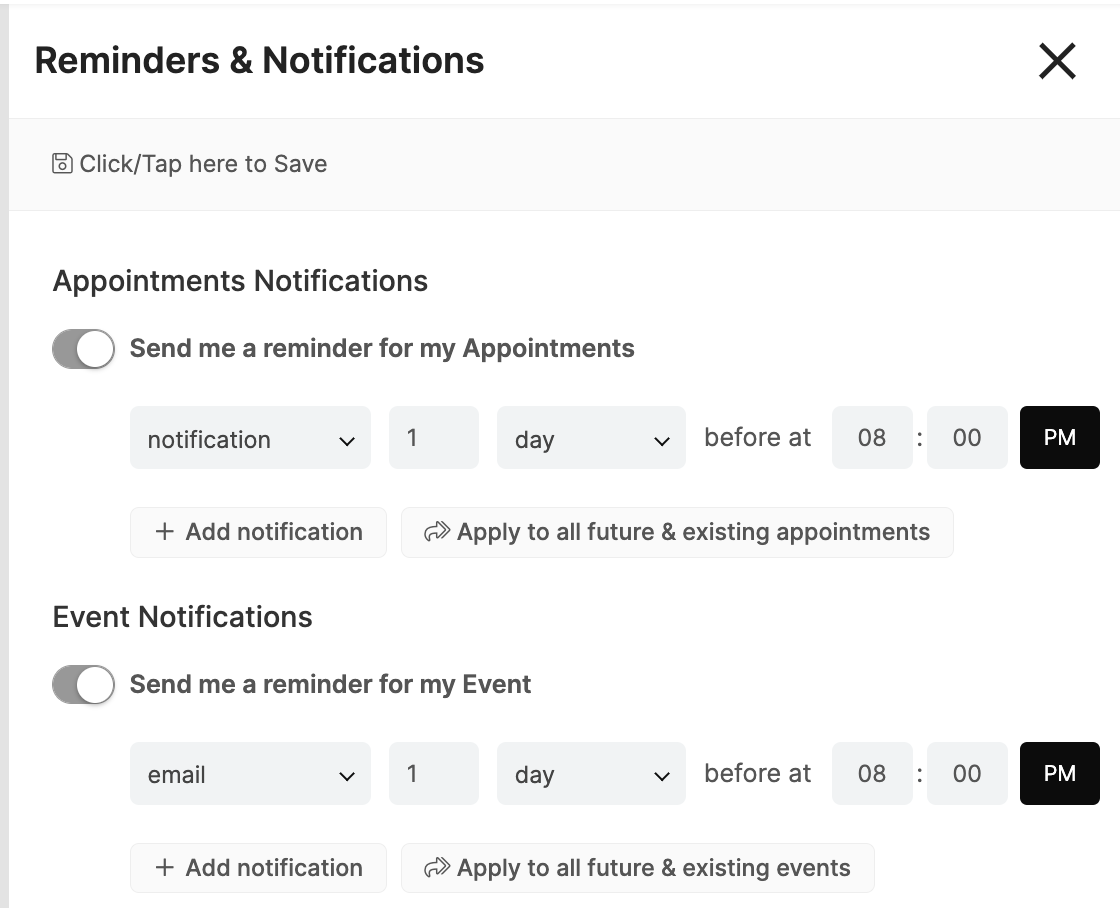Viewport: 1120px width, 908px height.
Task: Click the share arrow icon for events
Action: click(436, 867)
